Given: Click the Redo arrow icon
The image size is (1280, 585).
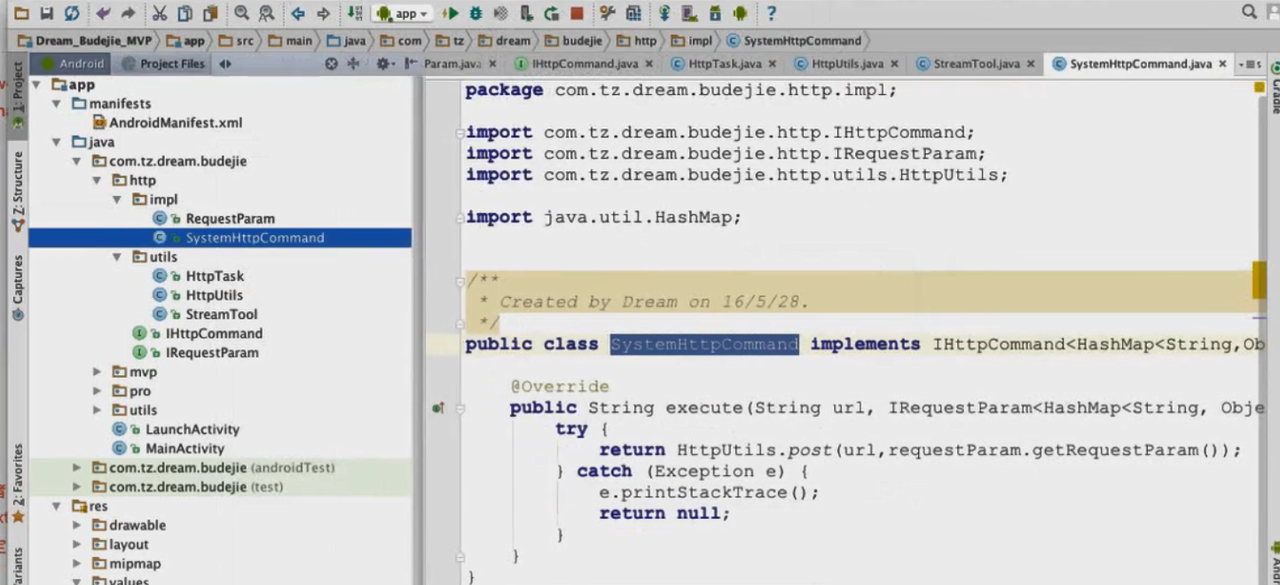Looking at the screenshot, I should pyautogui.click(x=128, y=14).
